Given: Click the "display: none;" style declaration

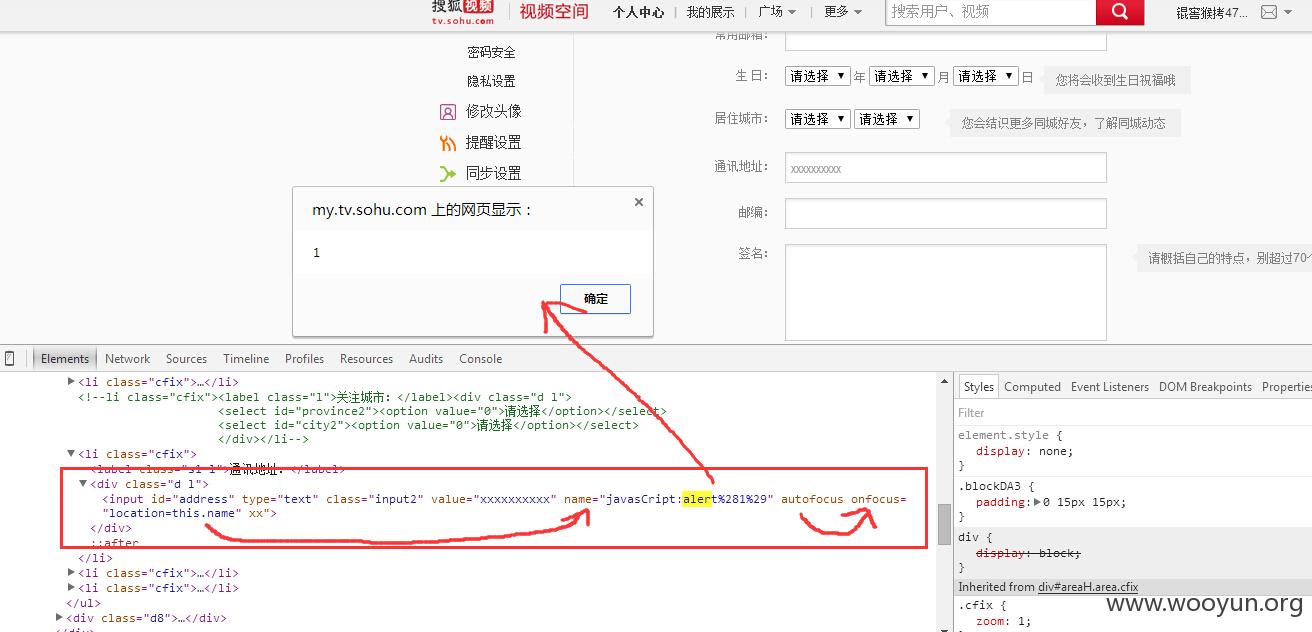Looking at the screenshot, I should [x=1025, y=451].
